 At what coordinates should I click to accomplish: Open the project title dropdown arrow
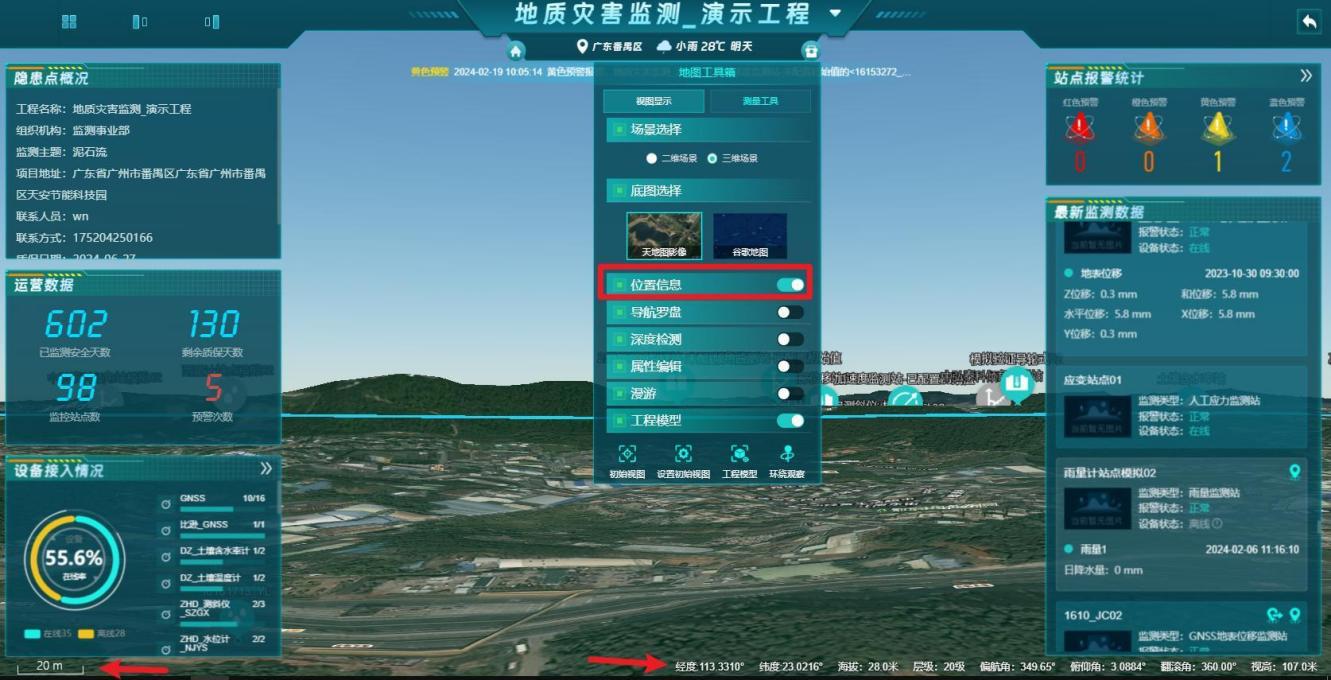click(x=835, y=14)
